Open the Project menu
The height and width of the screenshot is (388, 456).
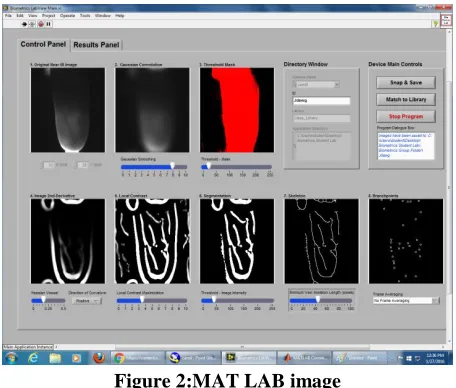(48, 15)
